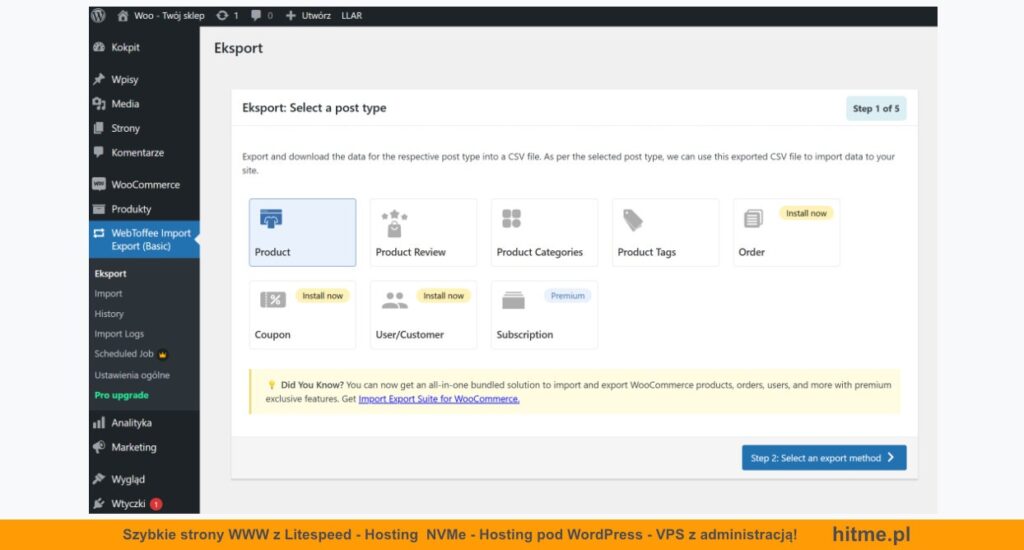Open the Import submenu item
This screenshot has width=1024, height=550.
click(108, 294)
